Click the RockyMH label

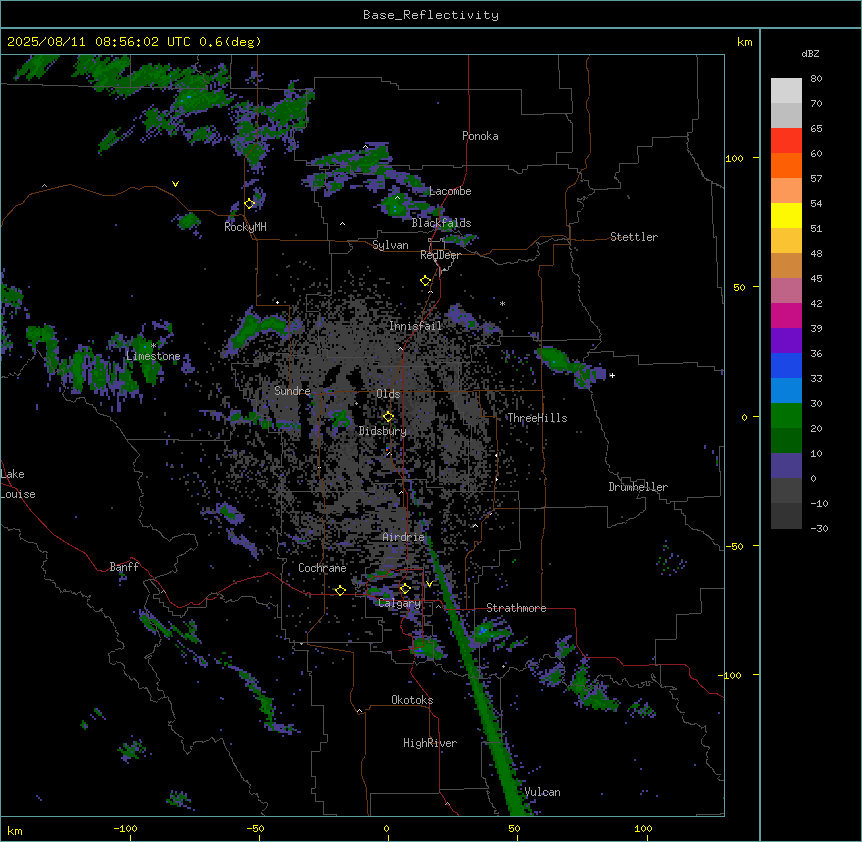click(x=245, y=227)
